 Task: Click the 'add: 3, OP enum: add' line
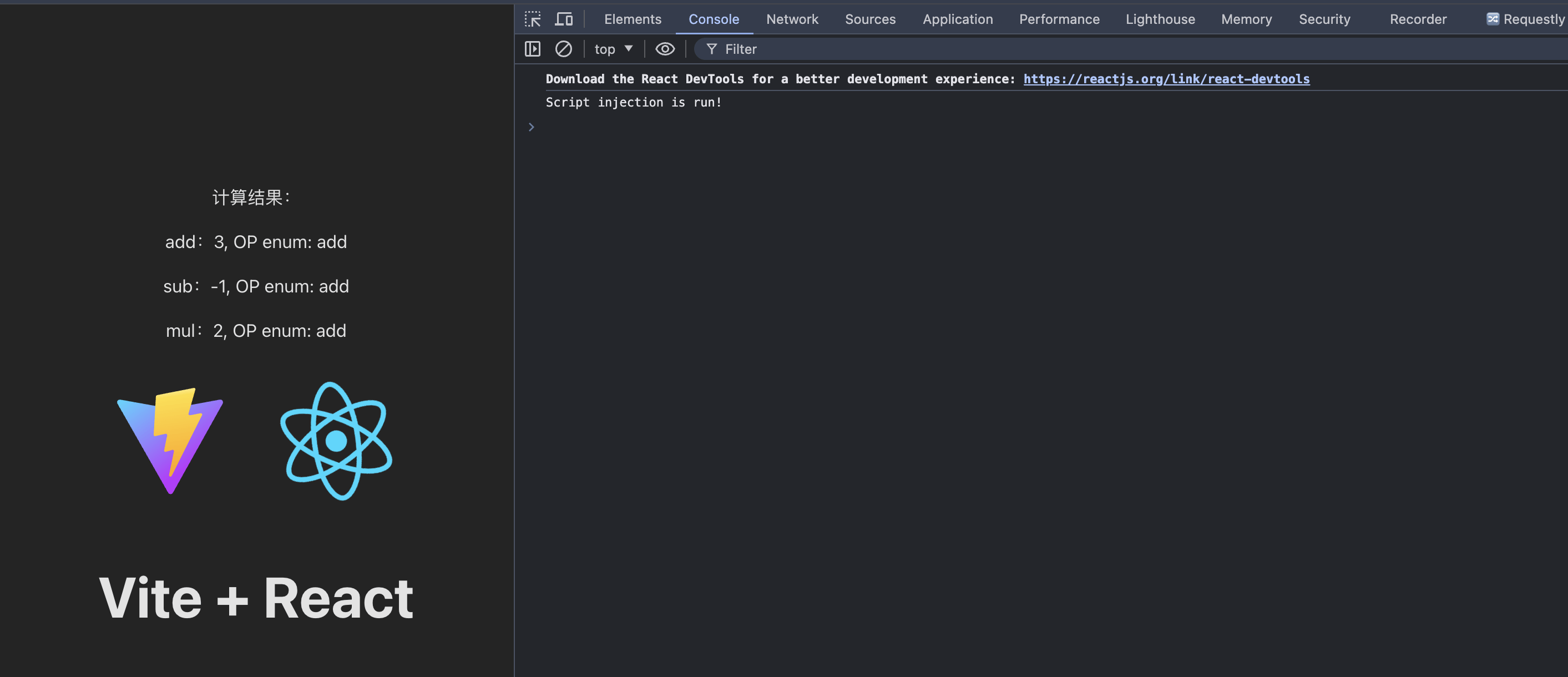coord(256,242)
